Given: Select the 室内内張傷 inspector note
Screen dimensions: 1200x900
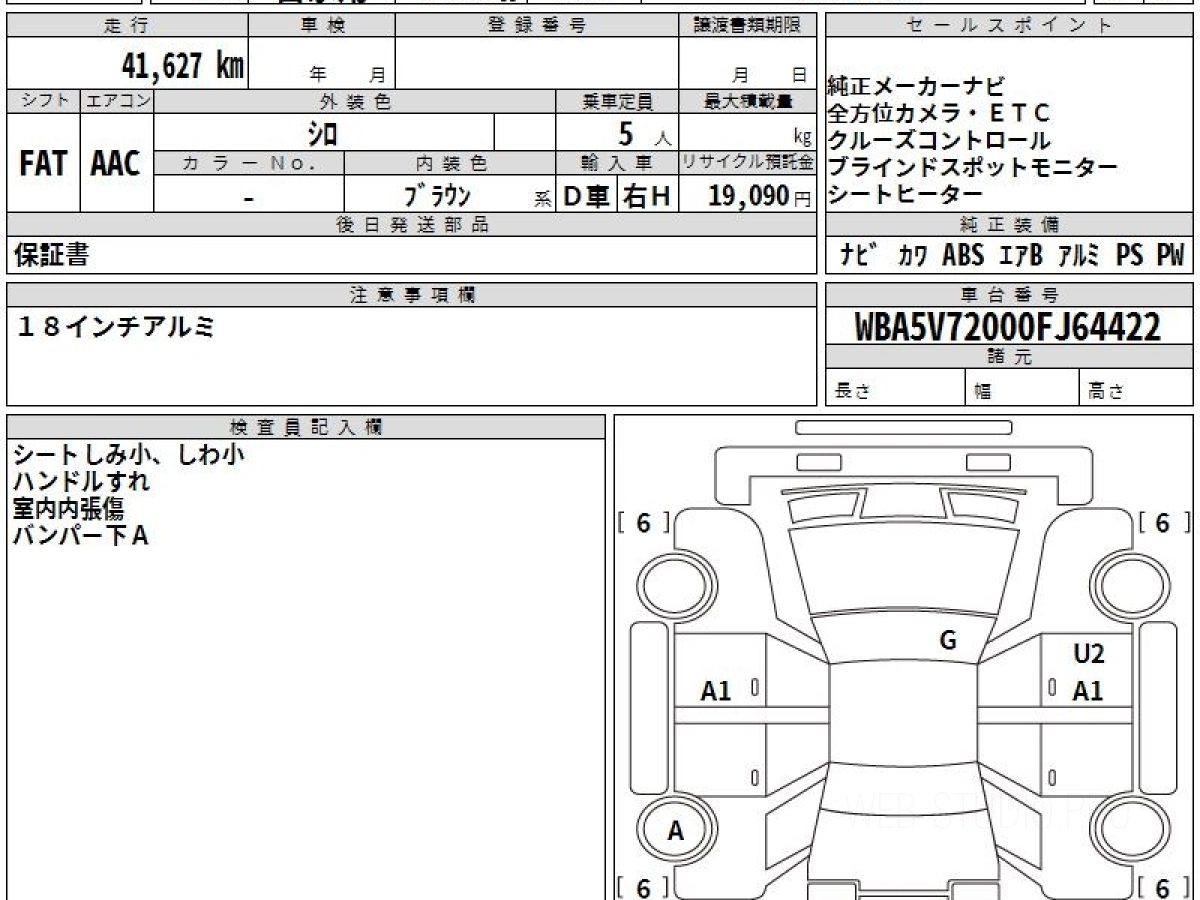Looking at the screenshot, I should coord(69,508).
